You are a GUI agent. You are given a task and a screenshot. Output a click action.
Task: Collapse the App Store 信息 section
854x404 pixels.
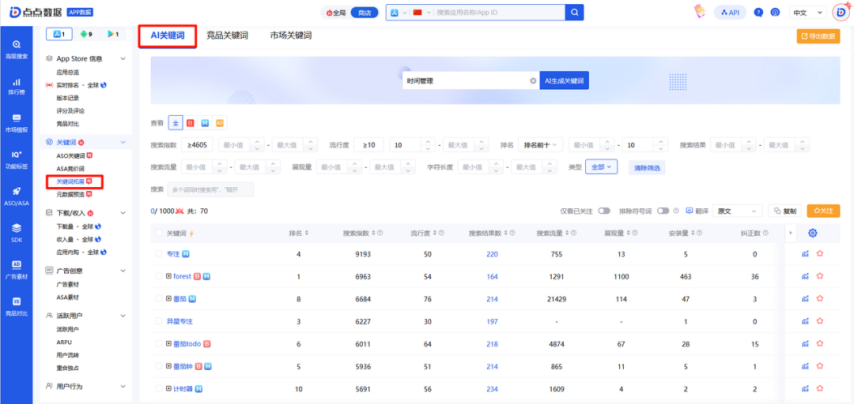coord(123,59)
